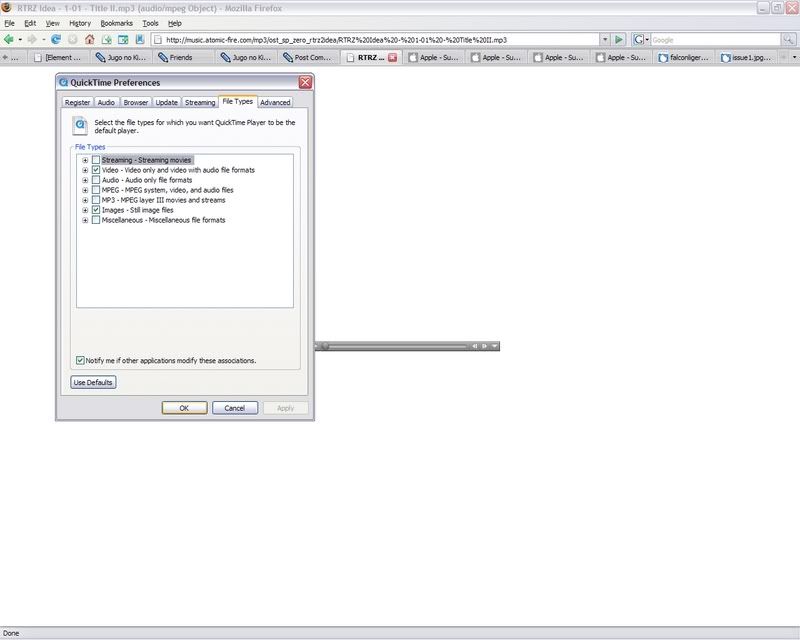Uncheck the Video file types checkbox
Image resolution: width=800 pixels, height=640 pixels.
pos(96,170)
